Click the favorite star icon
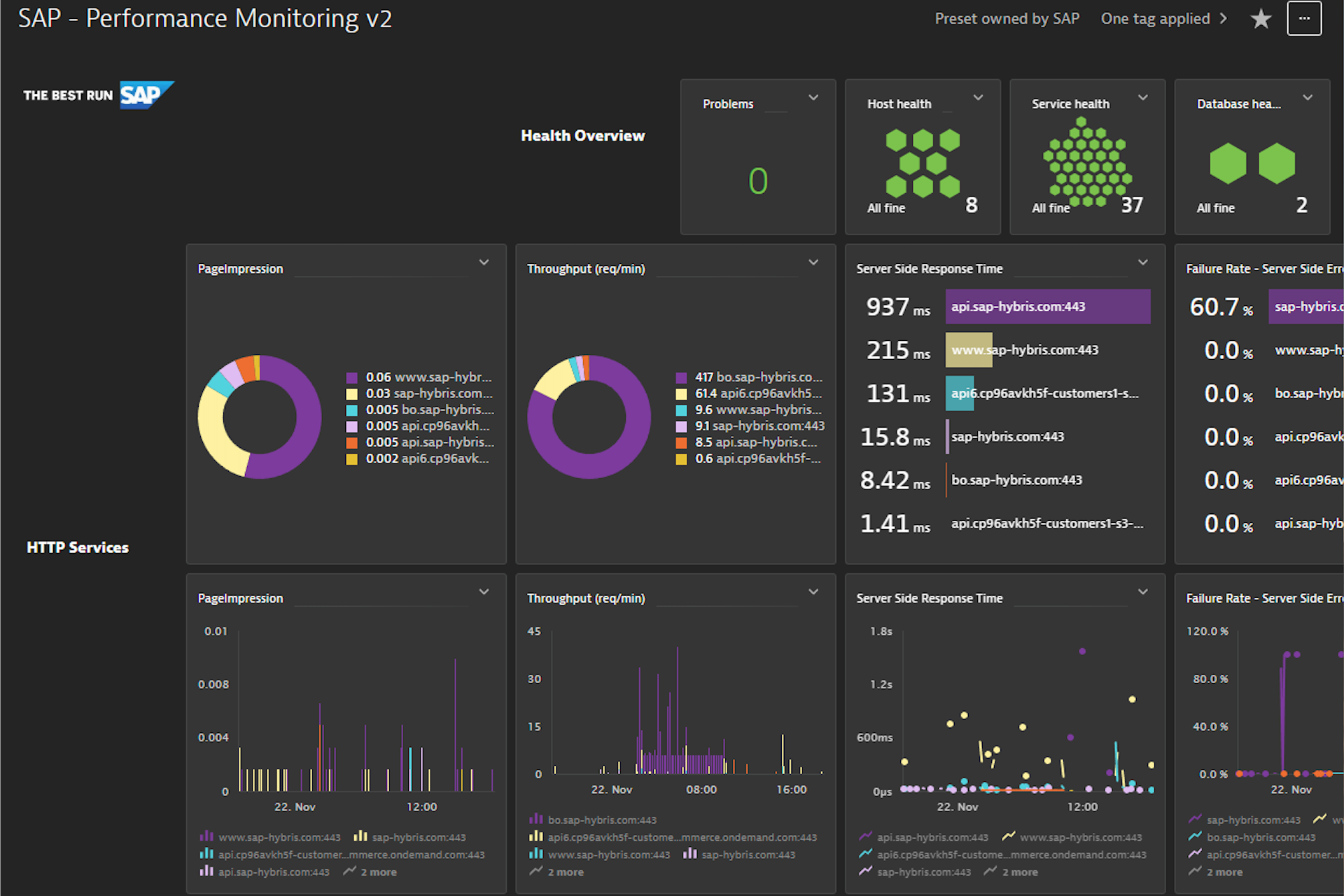The width and height of the screenshot is (1344, 896). 1261,19
